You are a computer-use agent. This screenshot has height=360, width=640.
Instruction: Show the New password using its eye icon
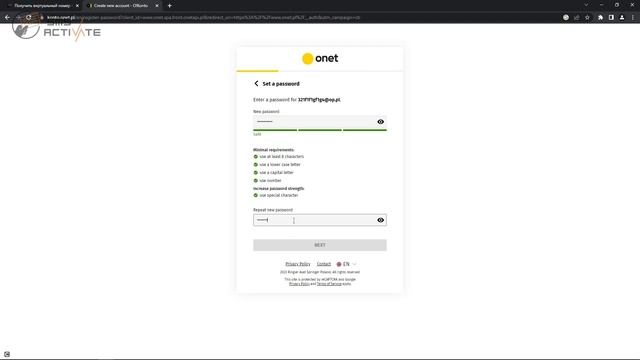coord(380,122)
